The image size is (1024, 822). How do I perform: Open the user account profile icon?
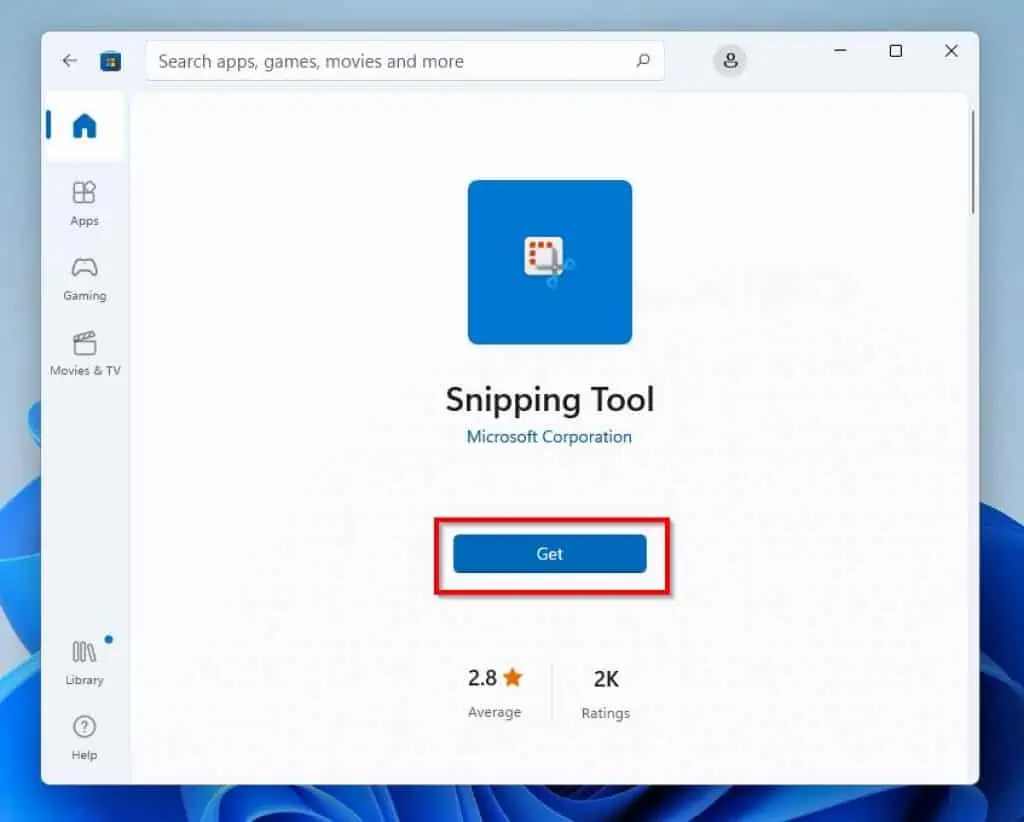tap(730, 61)
